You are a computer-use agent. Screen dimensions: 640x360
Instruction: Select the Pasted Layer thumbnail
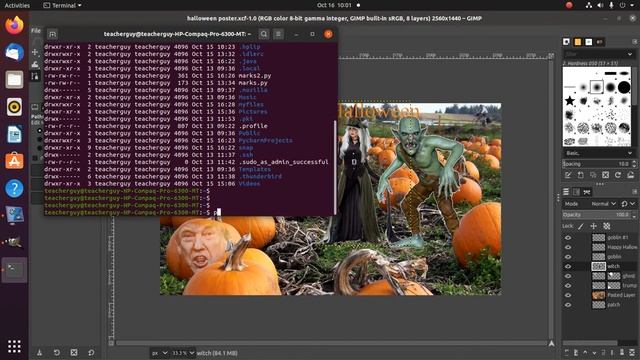599,295
